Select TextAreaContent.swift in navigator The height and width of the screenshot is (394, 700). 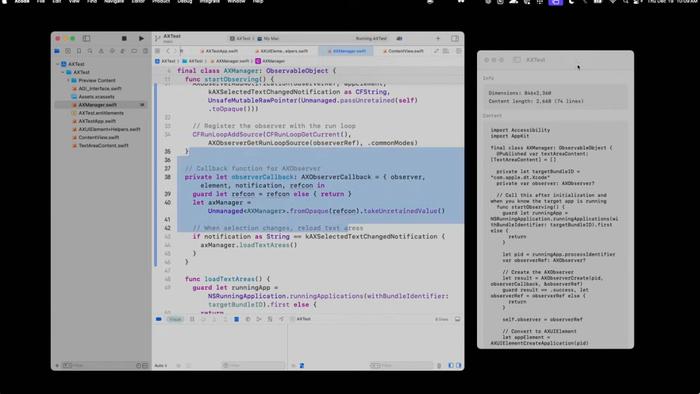tap(103, 145)
